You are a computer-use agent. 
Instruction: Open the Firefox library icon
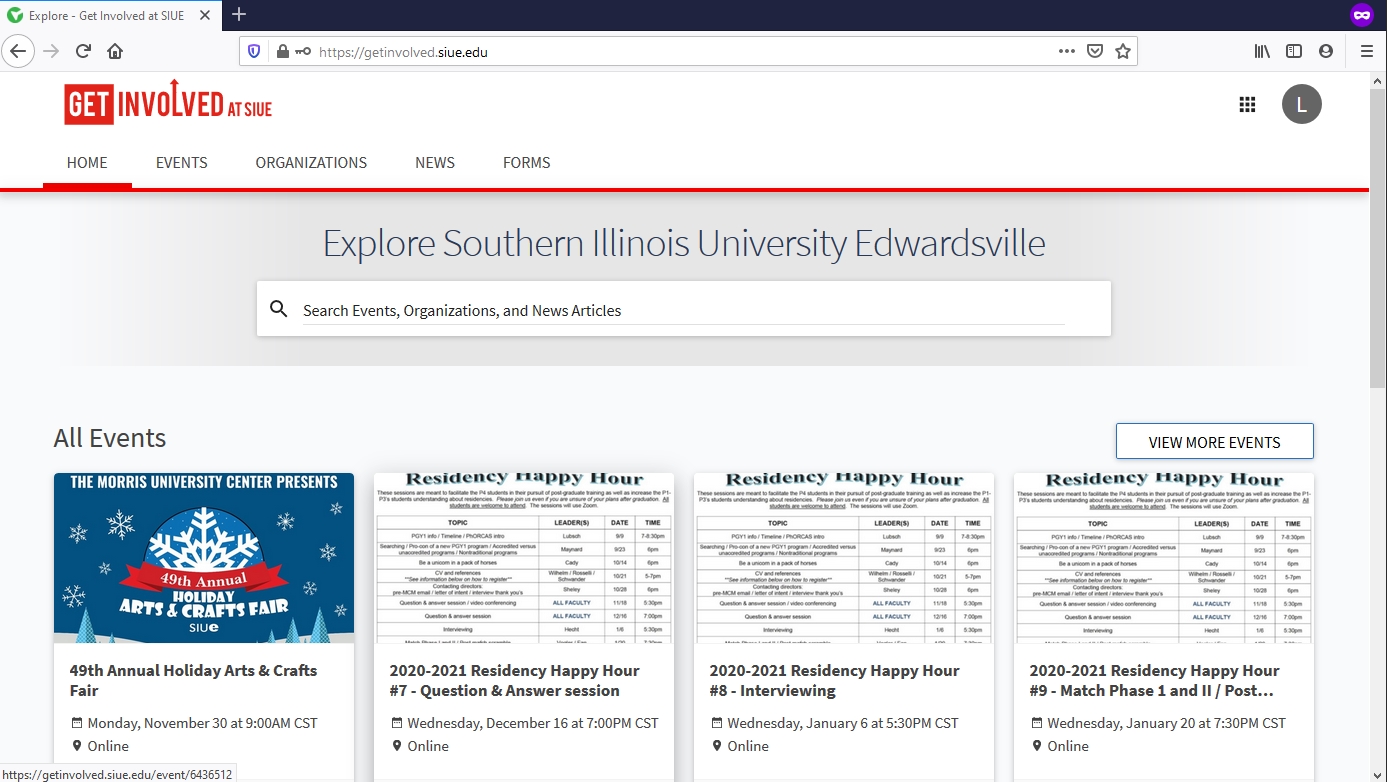[1262, 51]
